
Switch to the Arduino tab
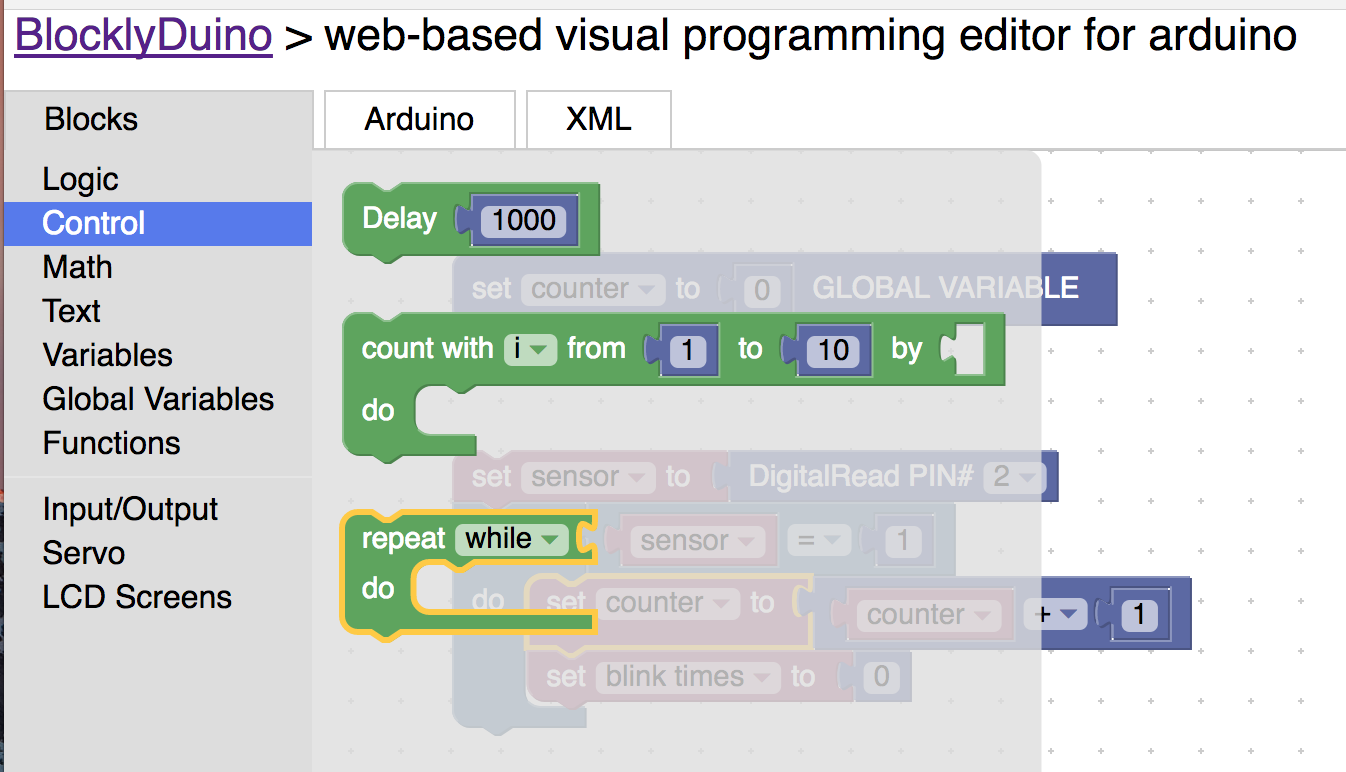419,119
